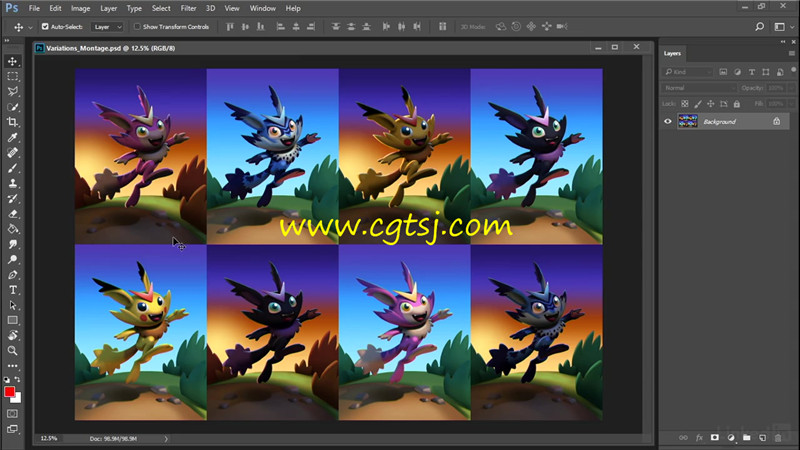
Task: Open the Edit Toolbar three-dots button
Action: pyautogui.click(x=12, y=366)
